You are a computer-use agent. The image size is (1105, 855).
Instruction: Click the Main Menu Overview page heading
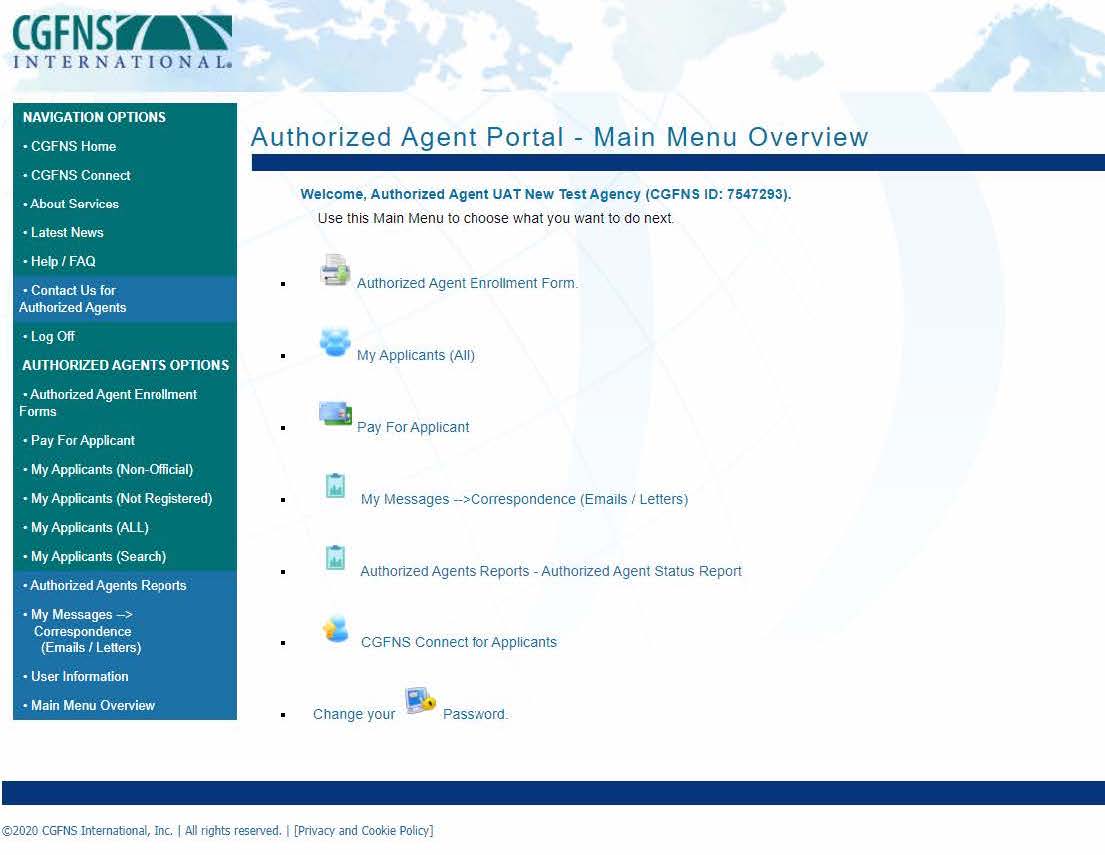[560, 137]
